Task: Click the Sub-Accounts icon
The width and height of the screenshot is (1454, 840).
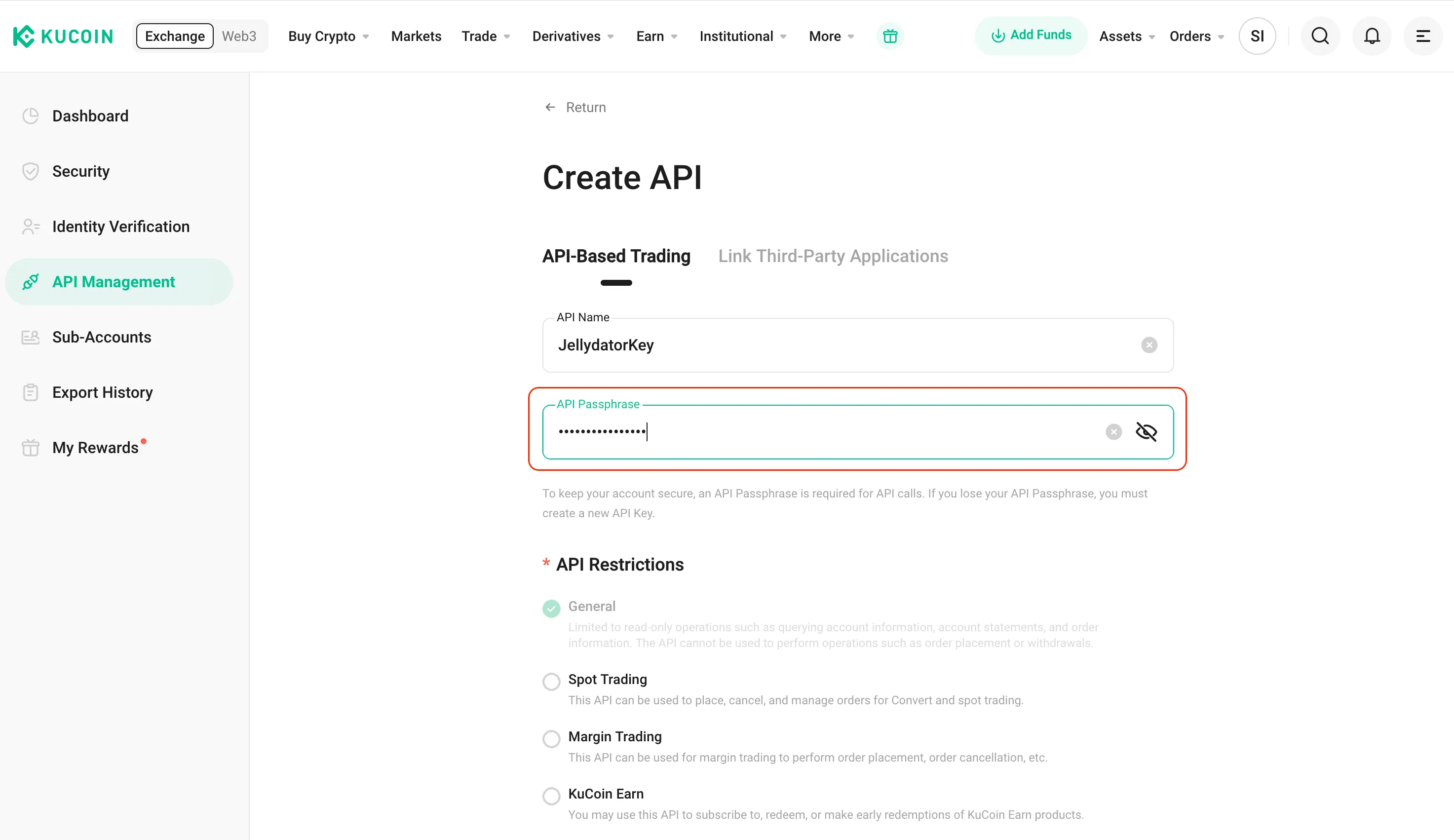Action: click(x=31, y=337)
